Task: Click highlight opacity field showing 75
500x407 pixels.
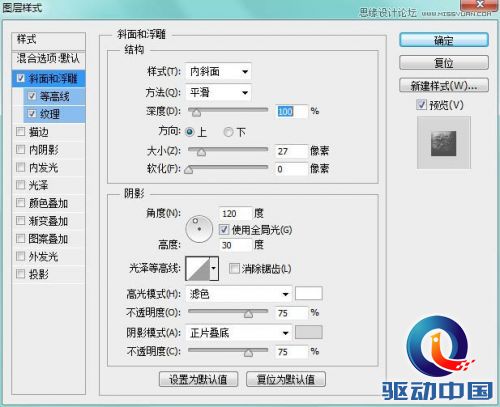Action: pos(291,313)
